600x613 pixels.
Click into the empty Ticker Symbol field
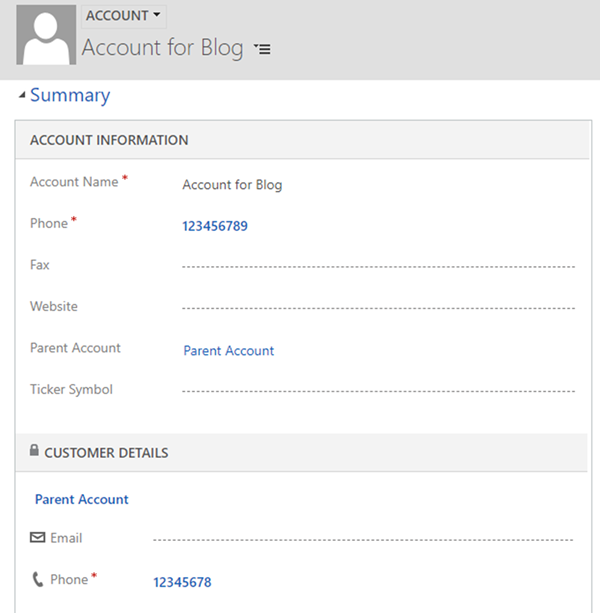(378, 390)
